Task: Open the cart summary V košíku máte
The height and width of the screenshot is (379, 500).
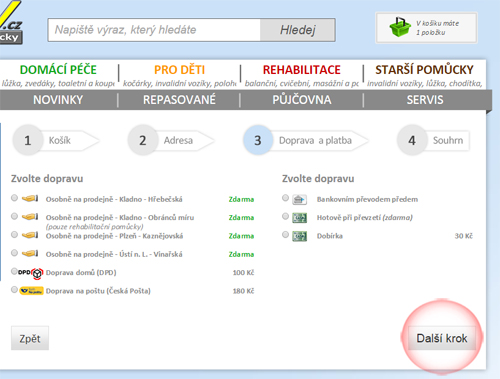Action: (x=426, y=28)
